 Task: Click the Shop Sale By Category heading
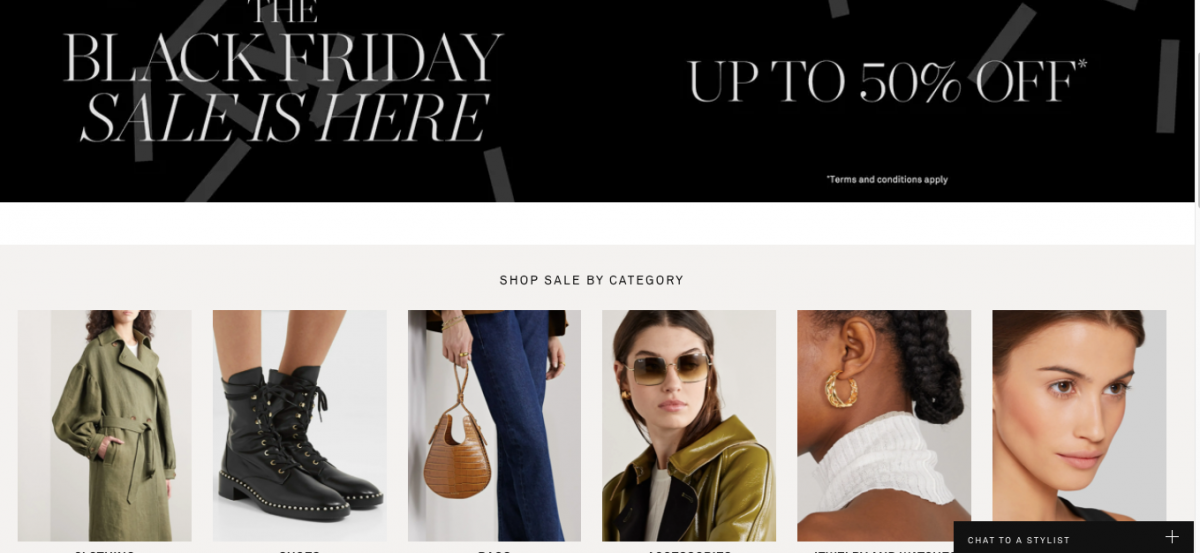coord(592,281)
